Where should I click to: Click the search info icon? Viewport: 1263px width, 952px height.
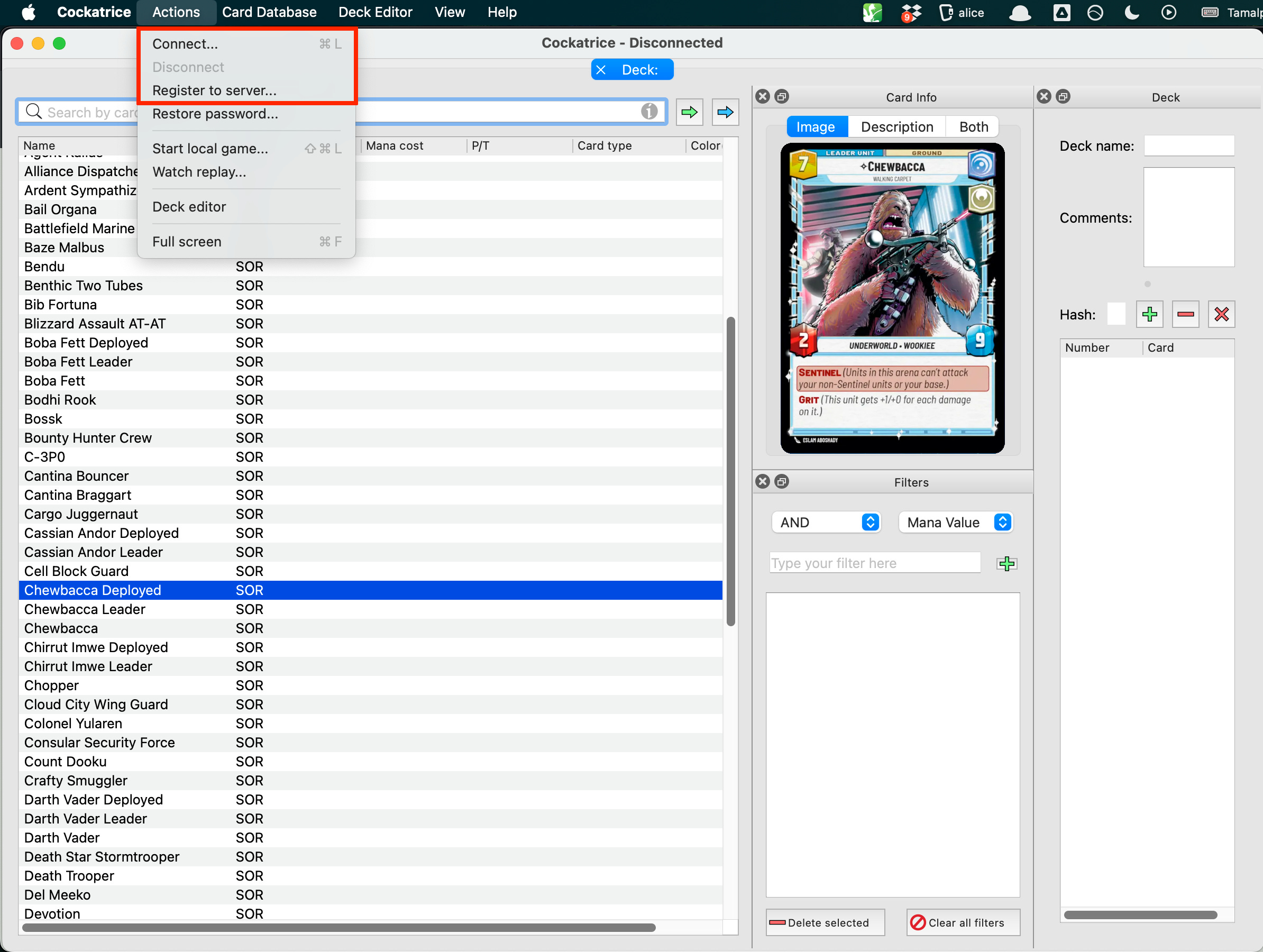point(648,112)
